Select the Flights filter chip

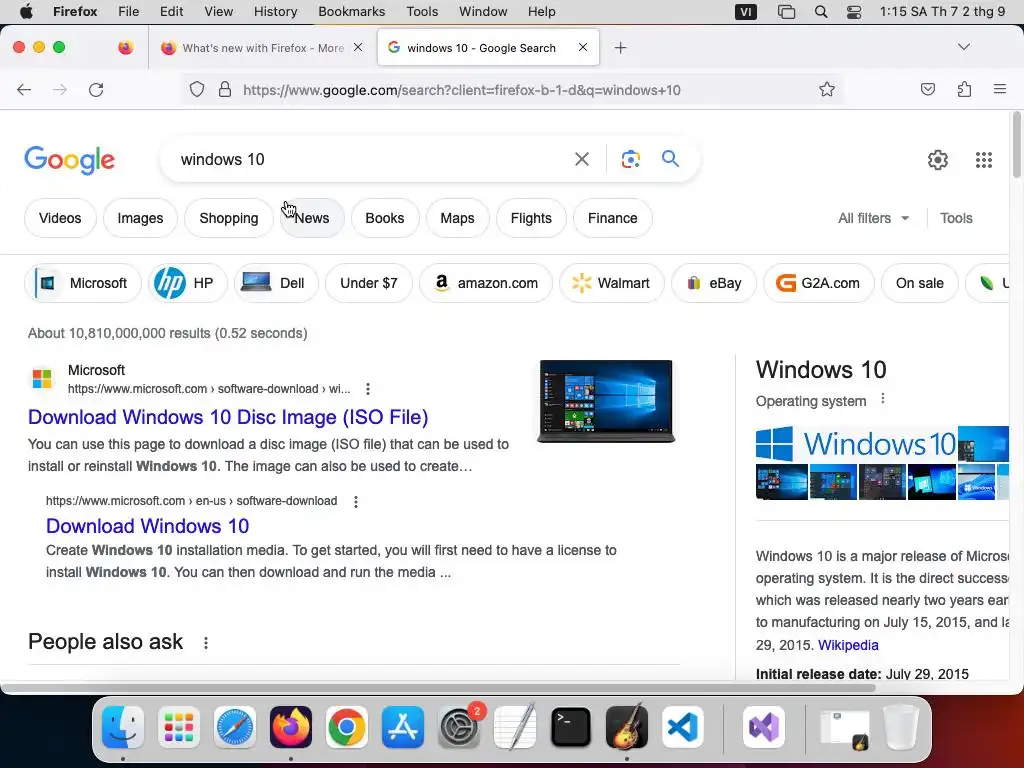click(531, 218)
